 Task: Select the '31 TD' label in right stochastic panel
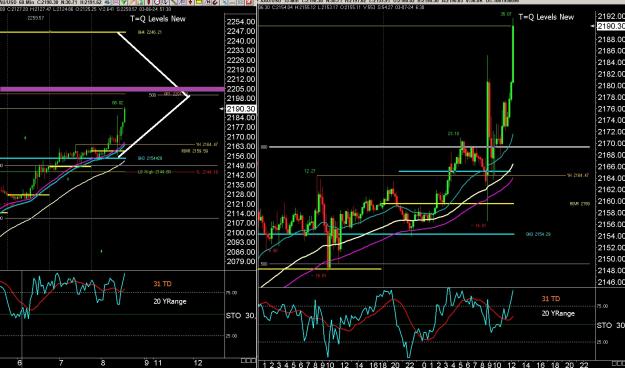pyautogui.click(x=550, y=298)
